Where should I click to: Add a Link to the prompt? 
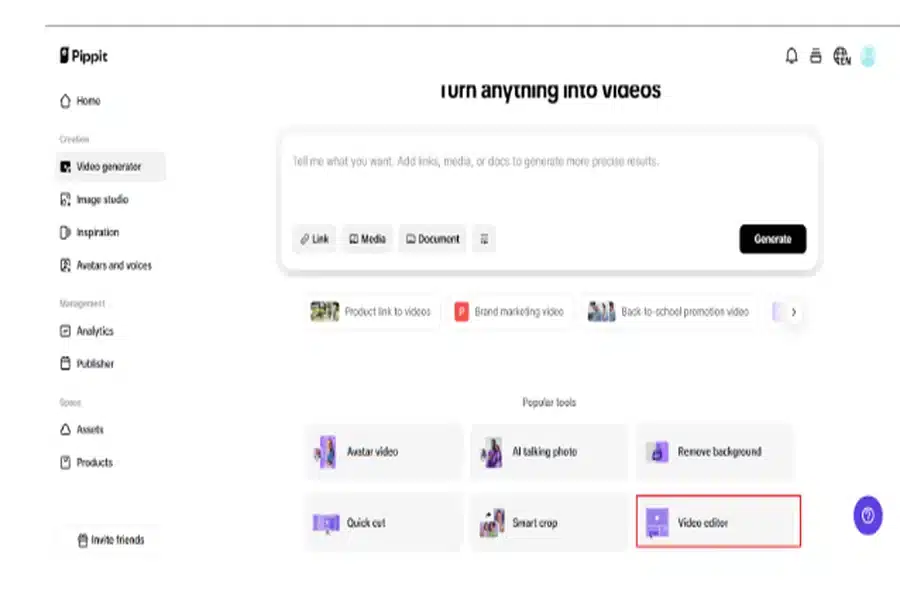point(315,239)
